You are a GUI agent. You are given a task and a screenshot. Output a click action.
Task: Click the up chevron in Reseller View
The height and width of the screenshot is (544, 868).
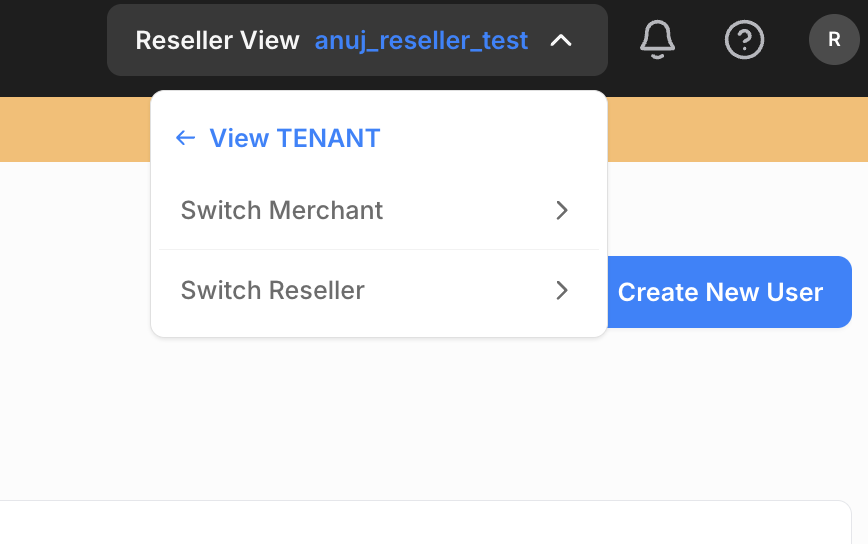pyautogui.click(x=561, y=41)
